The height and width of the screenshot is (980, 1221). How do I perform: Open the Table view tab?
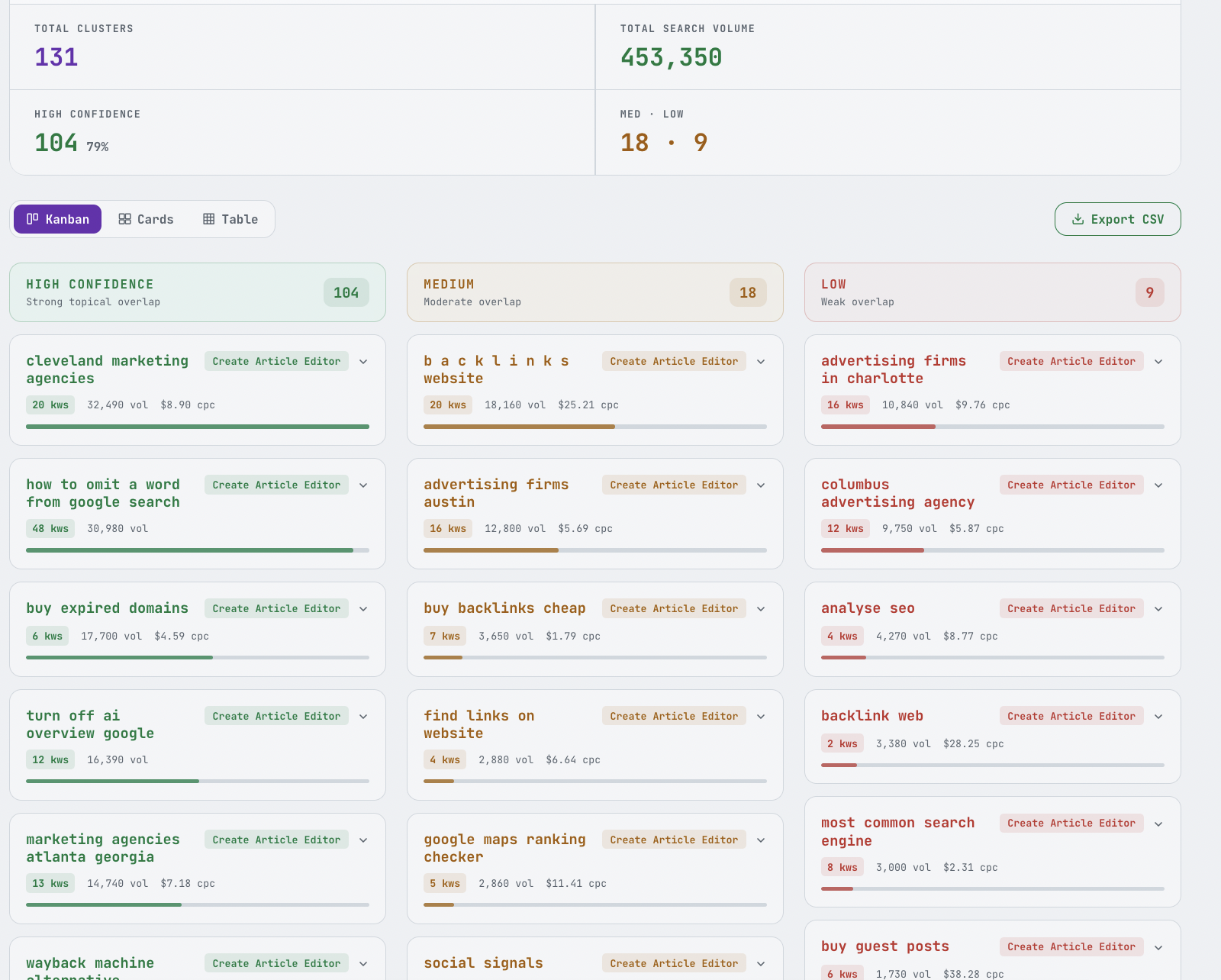tap(230, 219)
